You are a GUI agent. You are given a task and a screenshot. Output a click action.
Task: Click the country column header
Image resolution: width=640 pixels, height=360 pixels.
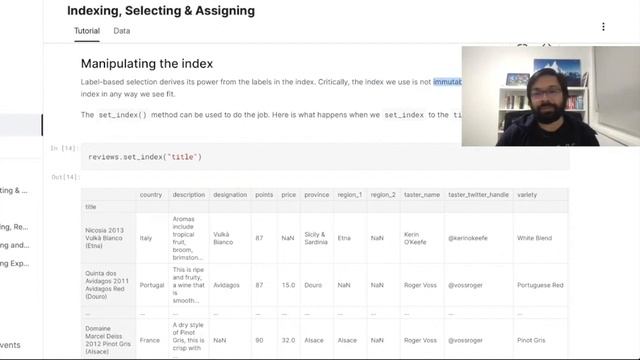[x=151, y=195]
